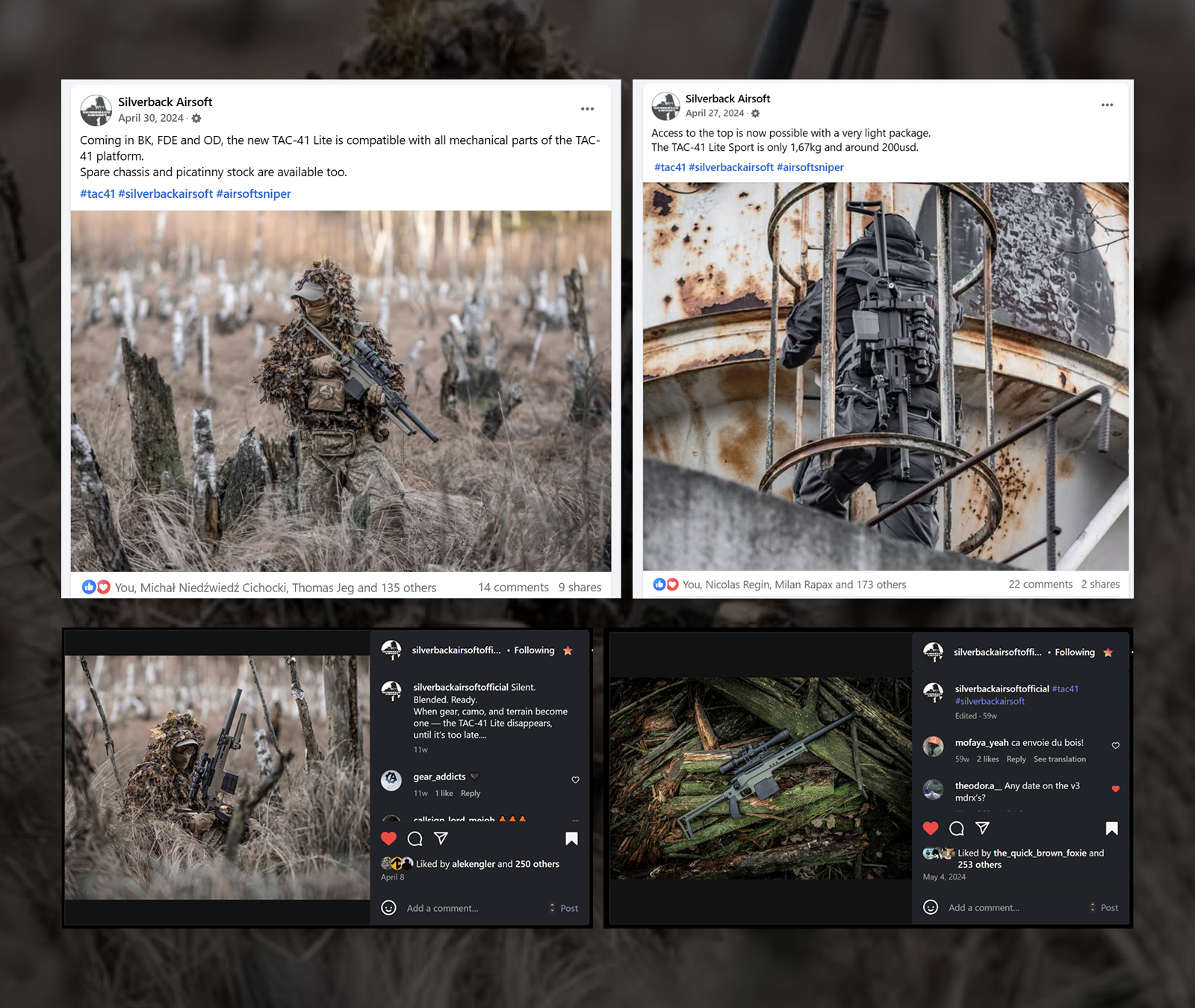
Task: Click #silverbackairsoft hashtag on April 30 post
Action: pos(165,194)
